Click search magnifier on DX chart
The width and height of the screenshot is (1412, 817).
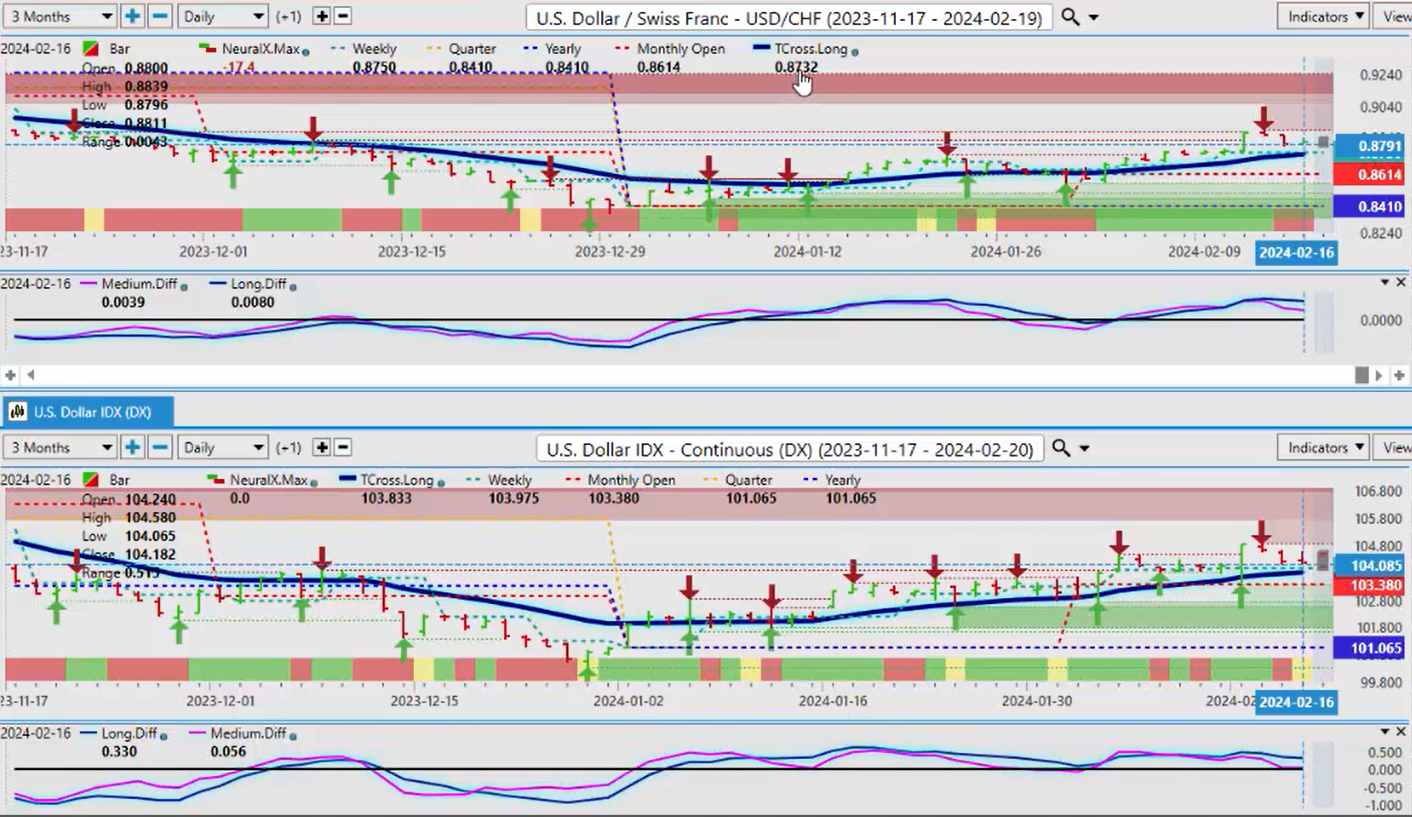(1061, 449)
